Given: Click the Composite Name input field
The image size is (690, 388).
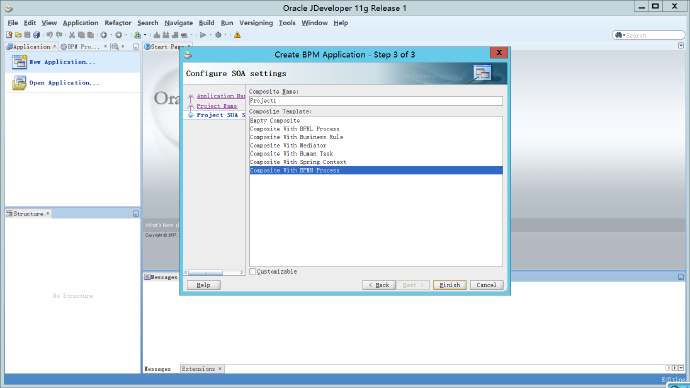Looking at the screenshot, I should coord(376,101).
